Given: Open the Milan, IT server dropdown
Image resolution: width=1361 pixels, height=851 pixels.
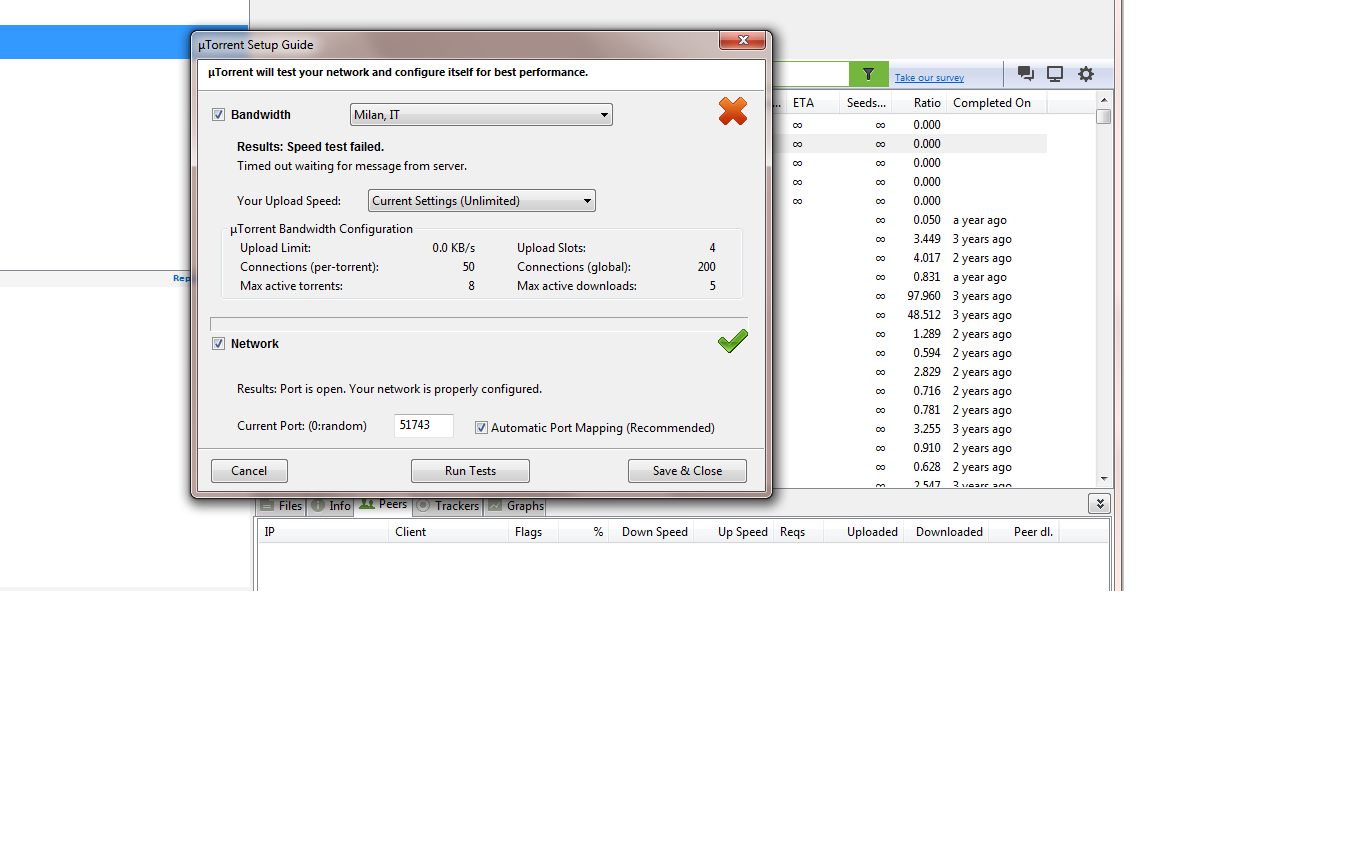Looking at the screenshot, I should [481, 115].
